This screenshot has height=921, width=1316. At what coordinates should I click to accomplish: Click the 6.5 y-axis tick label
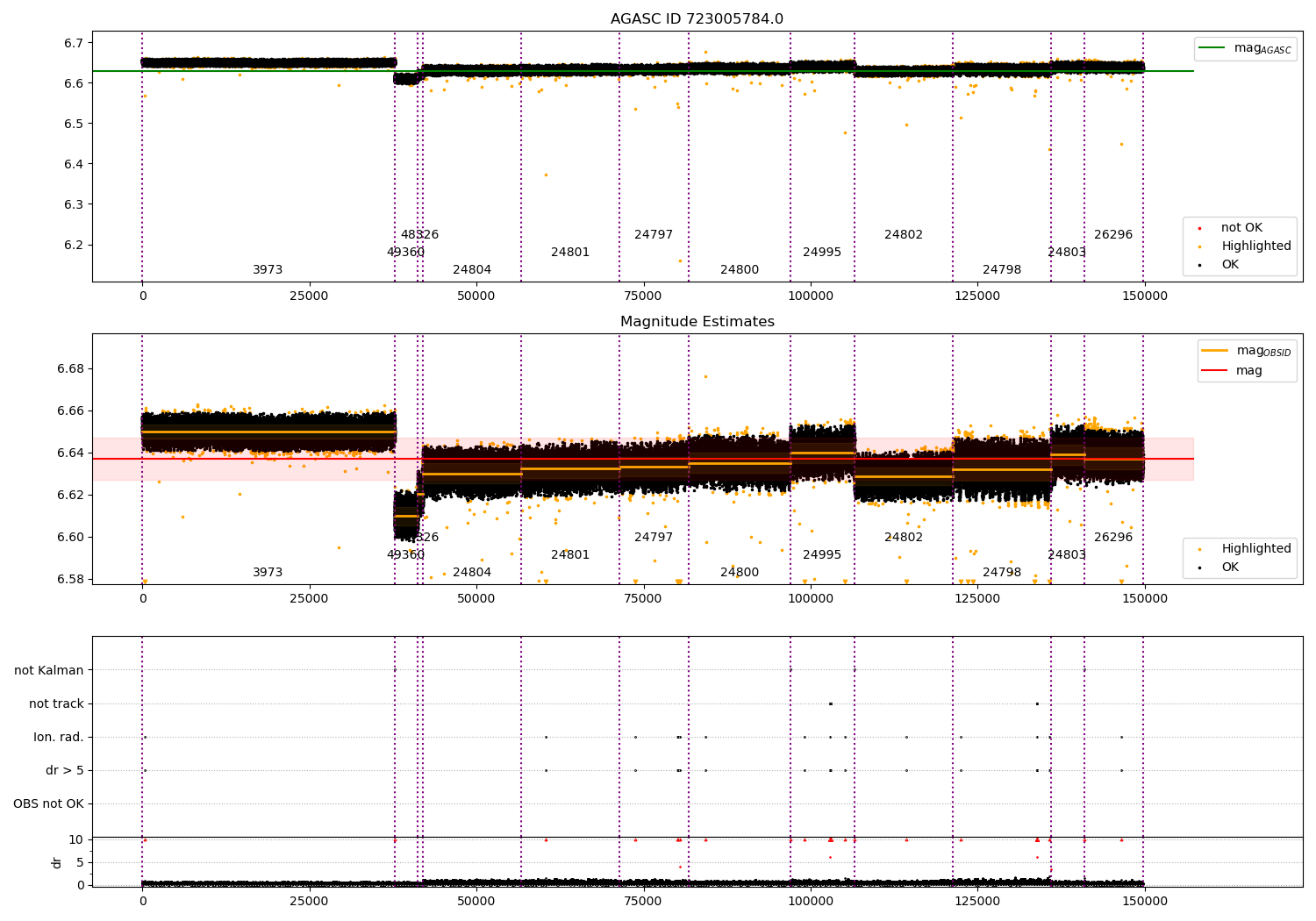pos(74,124)
